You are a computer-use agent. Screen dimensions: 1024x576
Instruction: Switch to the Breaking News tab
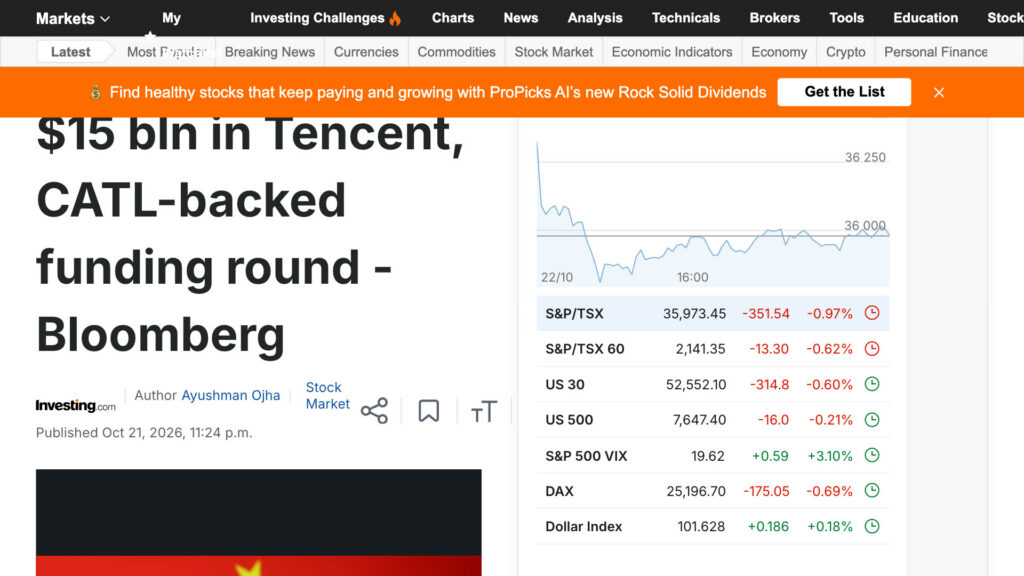[x=270, y=52]
